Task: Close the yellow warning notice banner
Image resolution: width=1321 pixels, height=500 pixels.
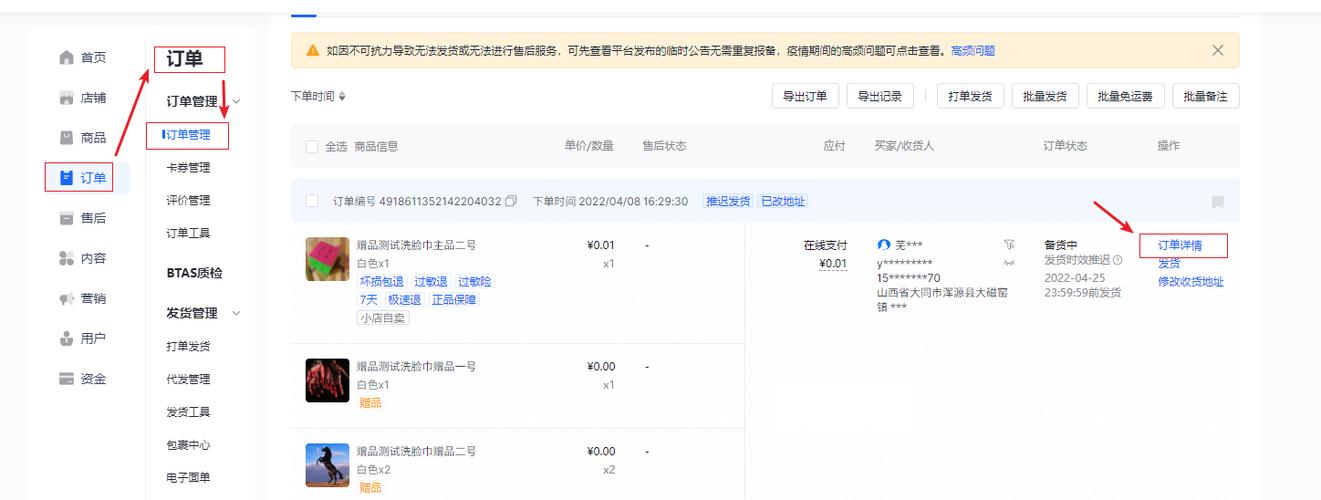Action: click(x=1217, y=50)
